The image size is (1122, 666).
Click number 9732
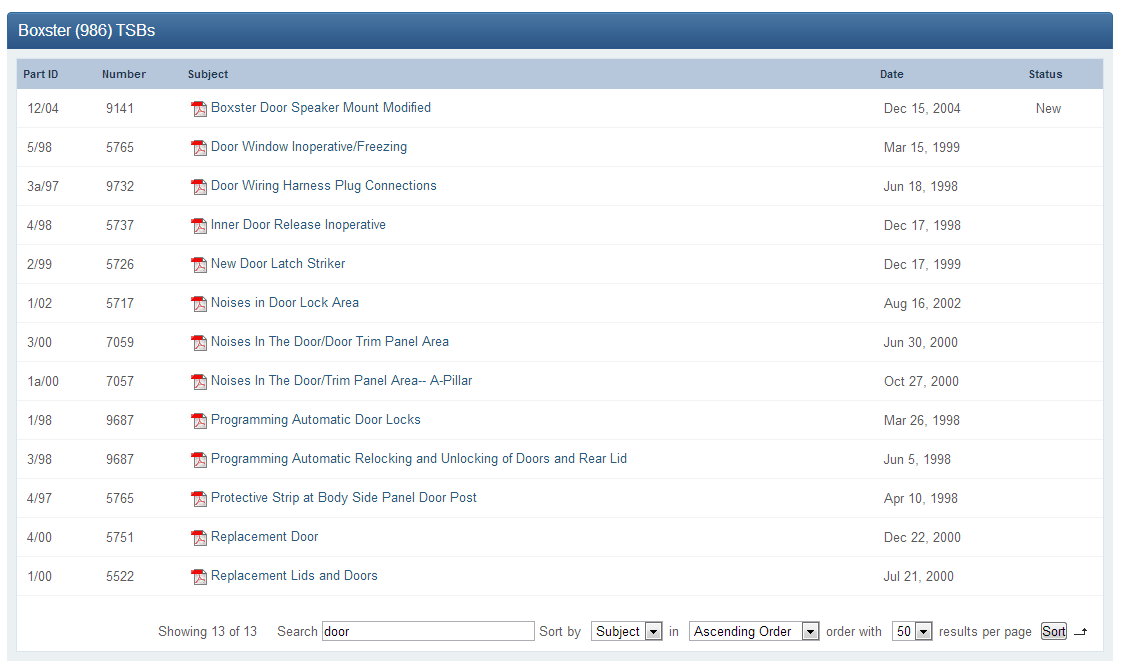tap(119, 187)
